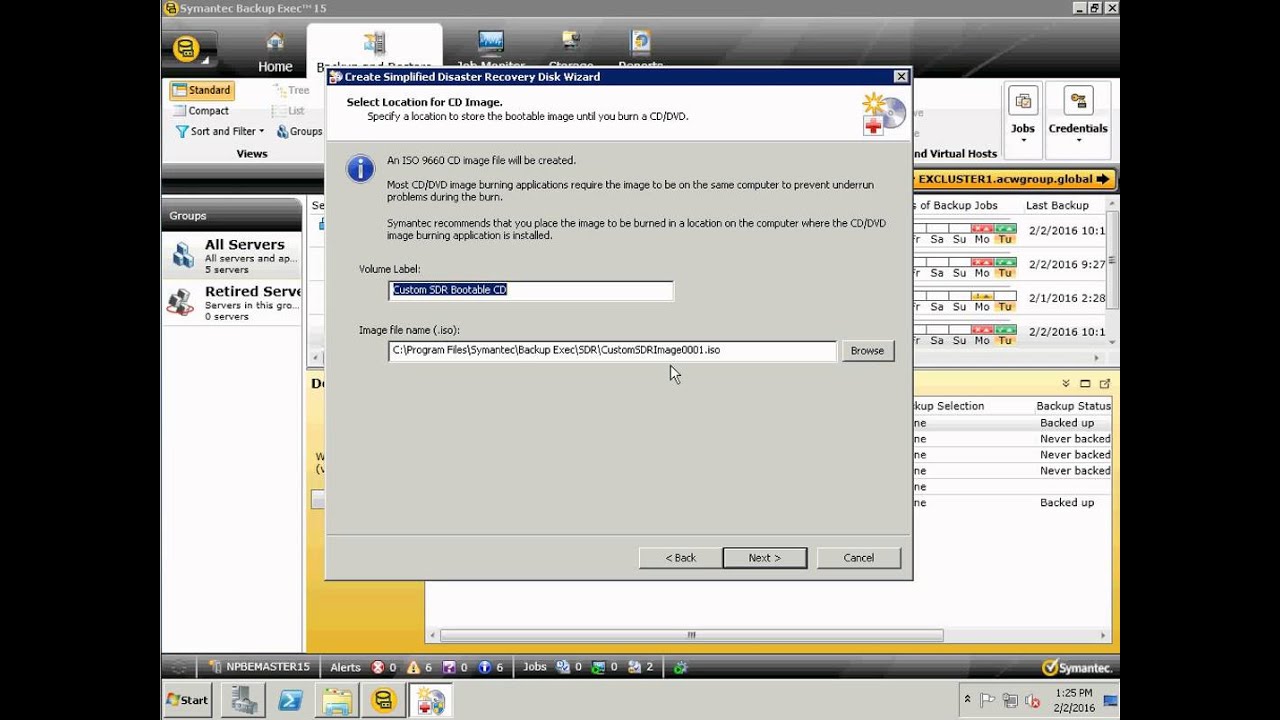Open the Home tab
This screenshot has width=1280, height=720.
coord(275,53)
